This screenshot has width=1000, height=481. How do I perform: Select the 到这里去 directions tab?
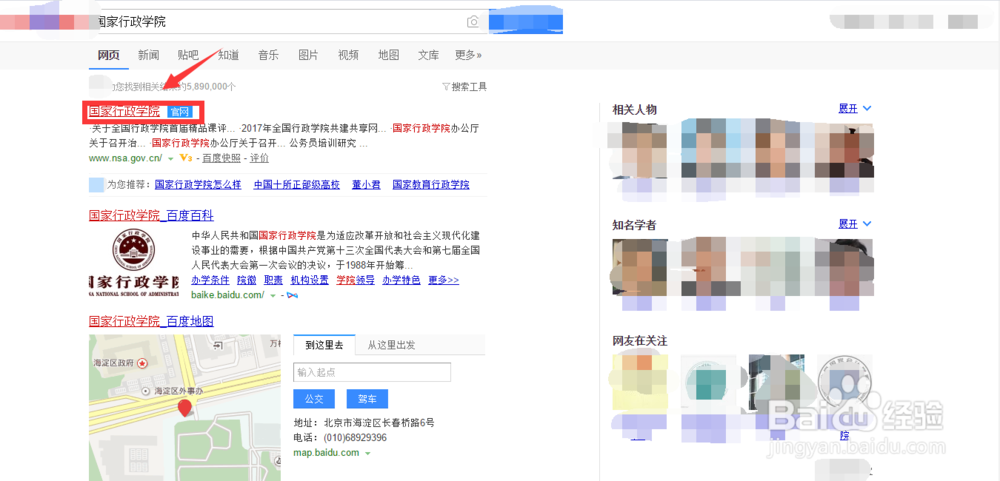[x=324, y=345]
